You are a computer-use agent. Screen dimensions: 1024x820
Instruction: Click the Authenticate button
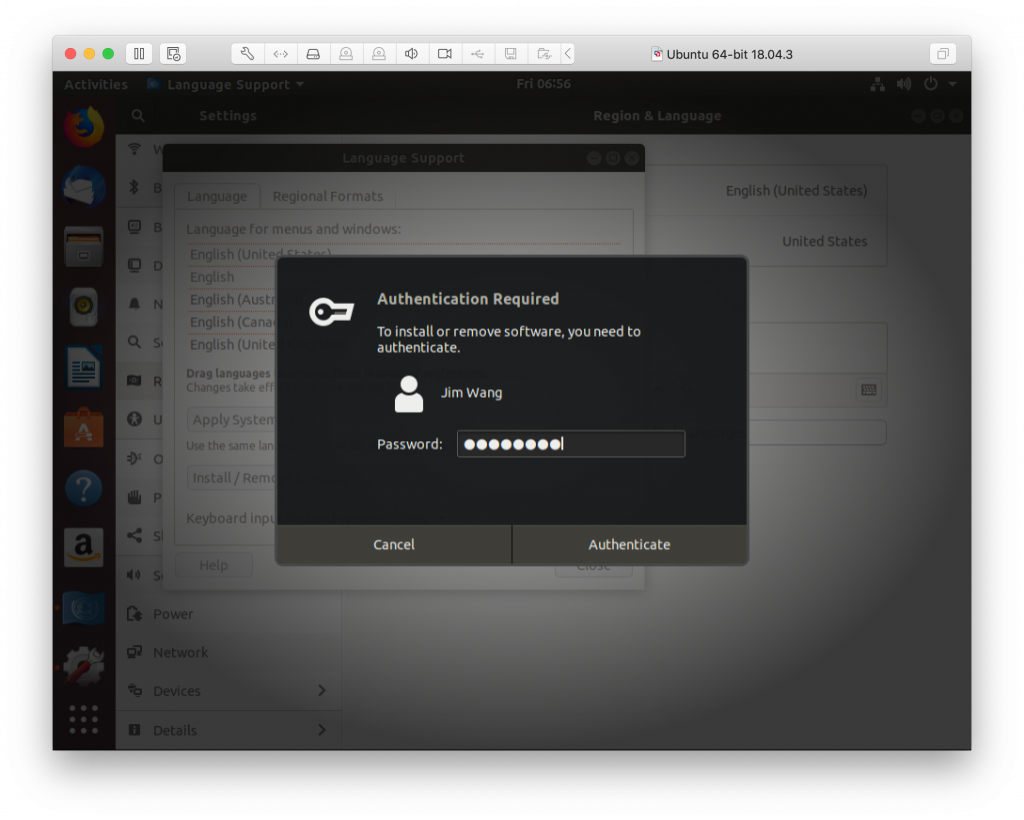click(630, 544)
